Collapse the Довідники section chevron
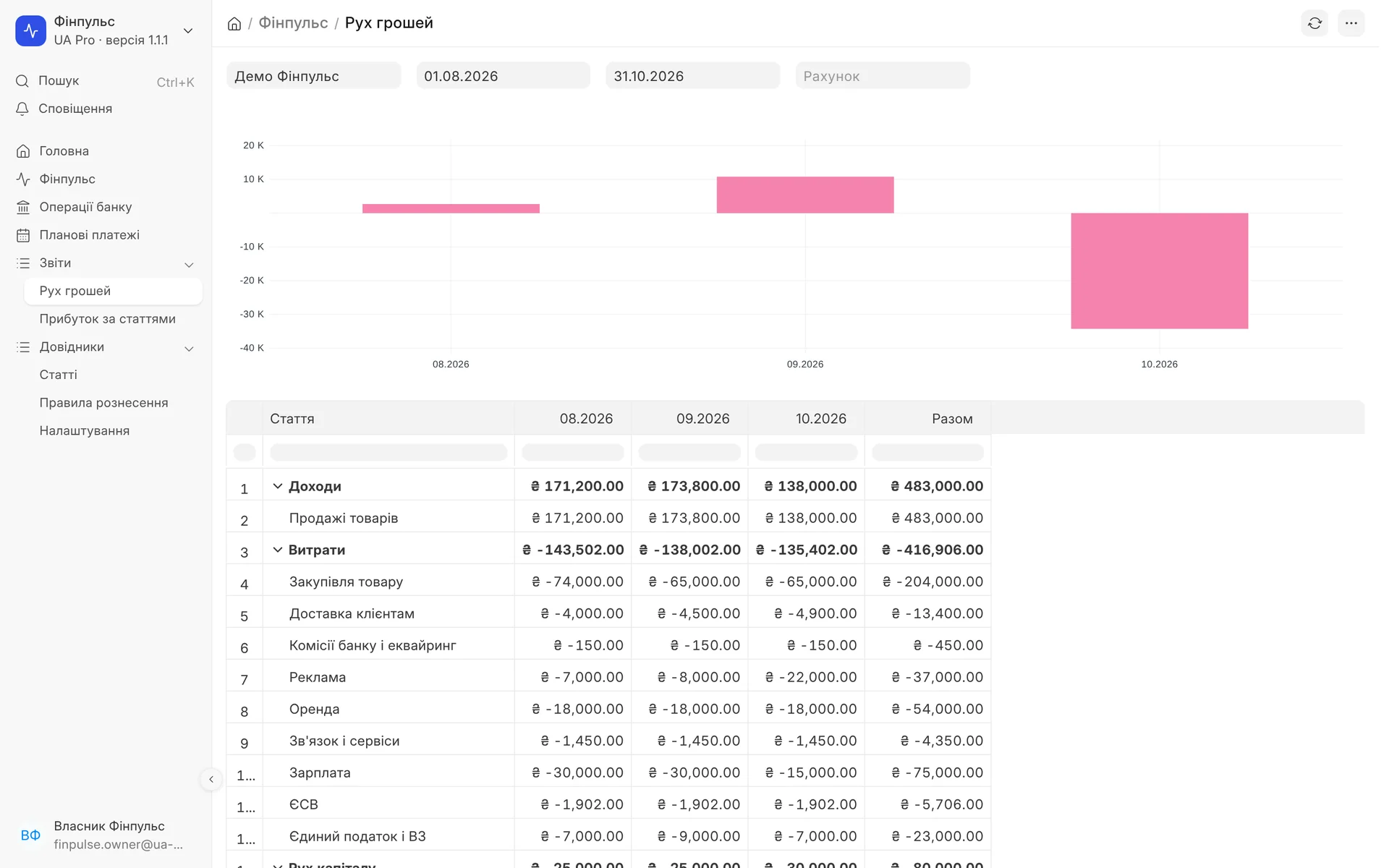This screenshot has width=1389, height=868. point(189,349)
